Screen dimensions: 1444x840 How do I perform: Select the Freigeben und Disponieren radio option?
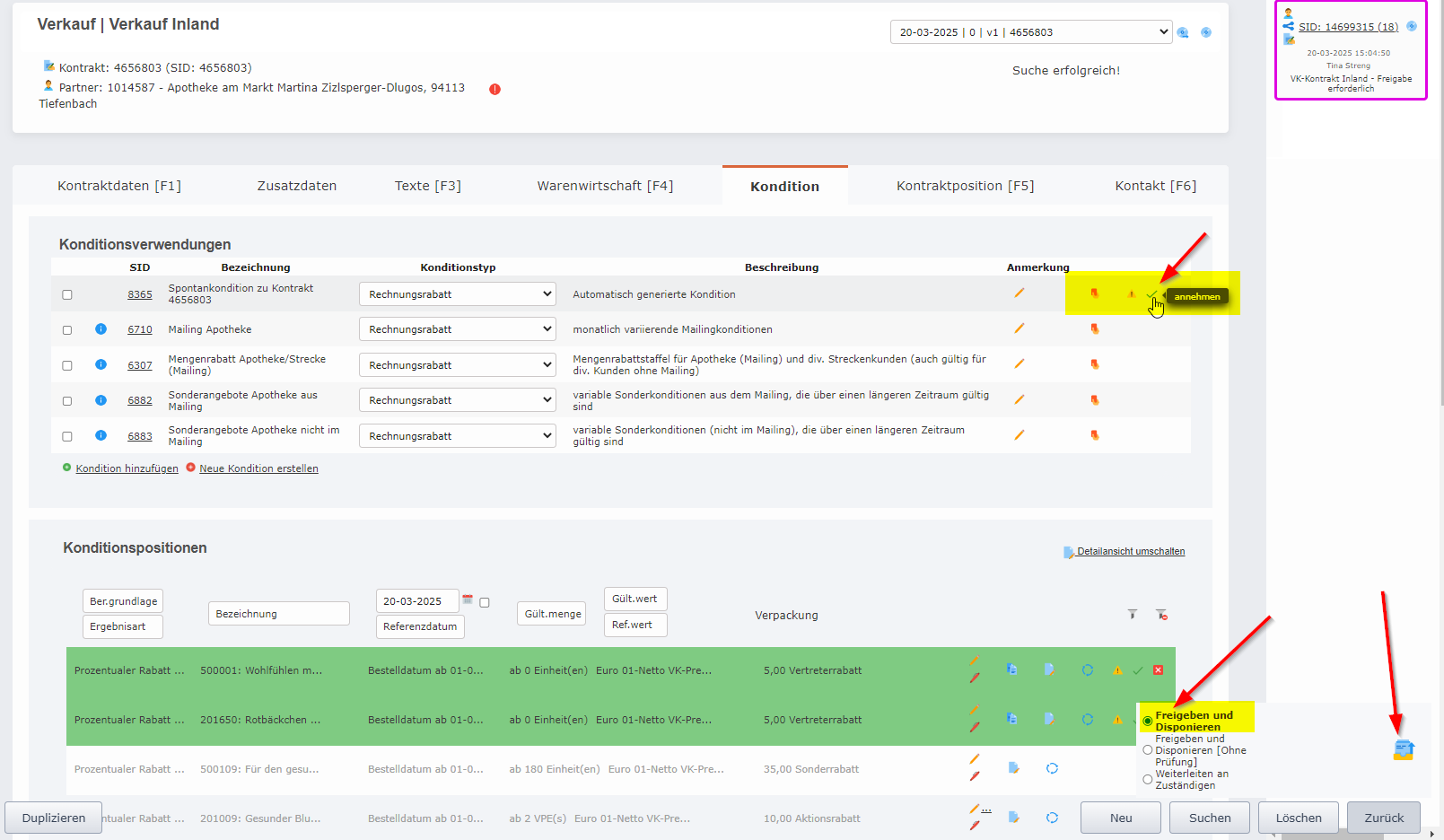[x=1148, y=721]
